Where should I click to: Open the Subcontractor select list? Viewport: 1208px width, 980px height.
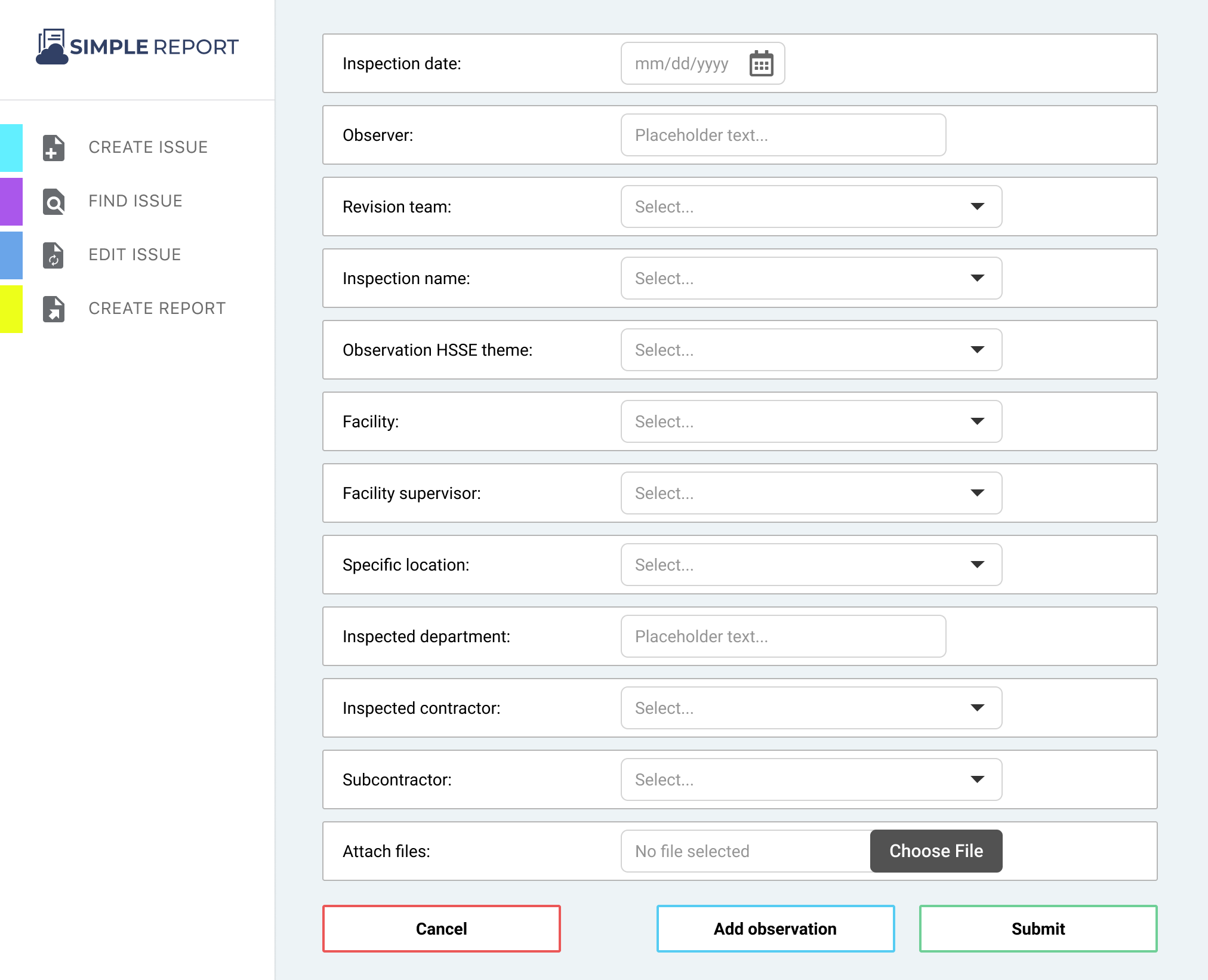[811, 779]
